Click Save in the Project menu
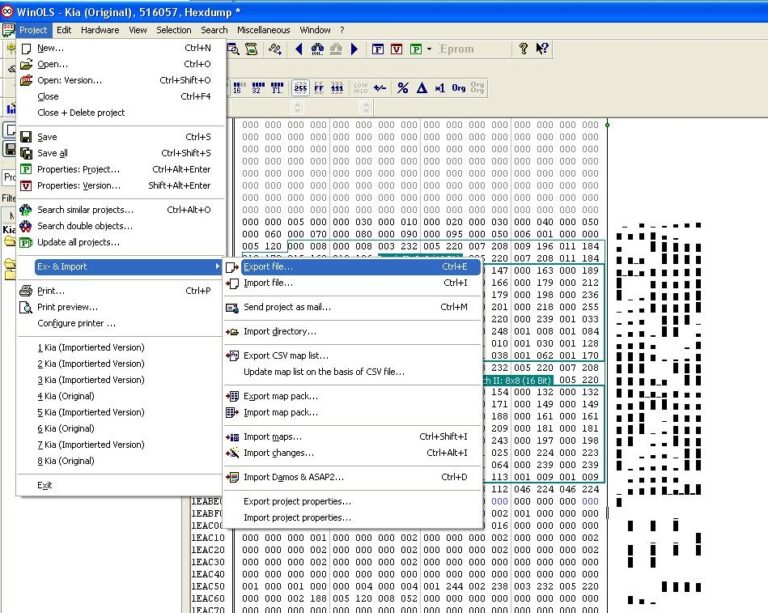768x613 pixels. (121, 137)
